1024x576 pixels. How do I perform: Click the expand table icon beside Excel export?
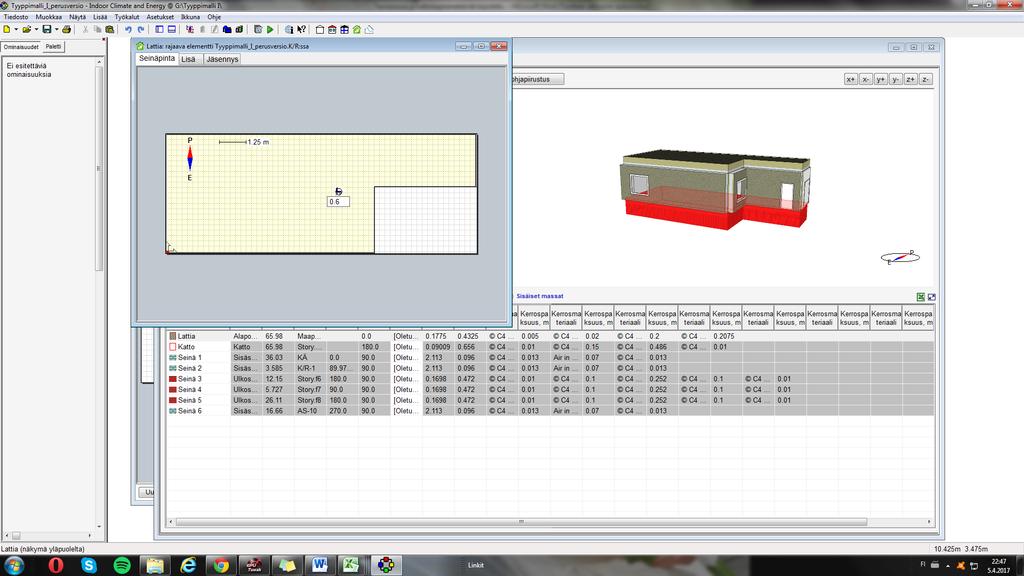[932, 297]
